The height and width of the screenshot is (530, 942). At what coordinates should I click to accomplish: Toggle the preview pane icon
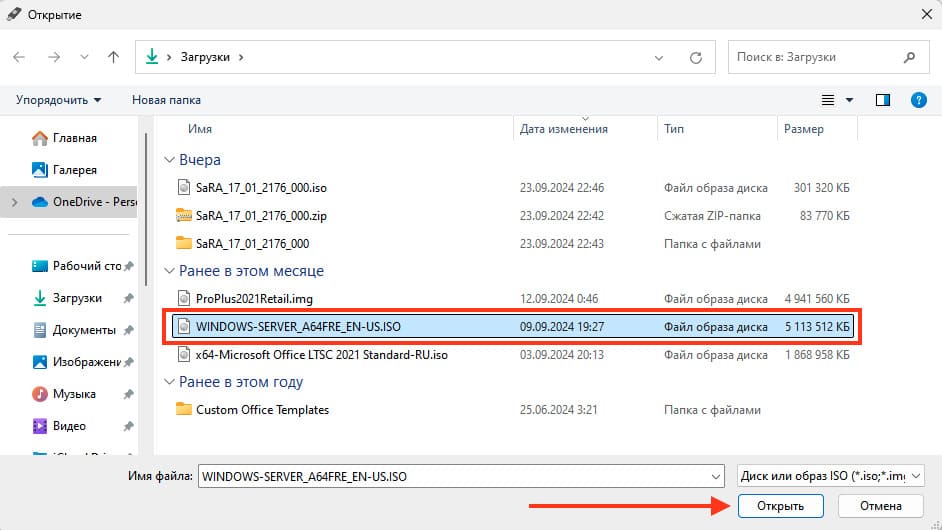tap(883, 100)
